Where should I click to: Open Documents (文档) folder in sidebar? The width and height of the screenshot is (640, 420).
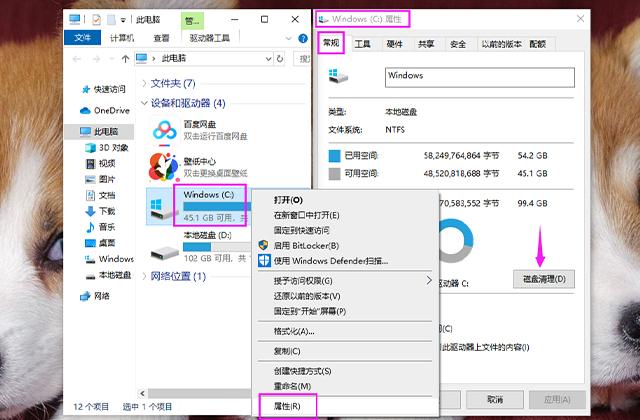(x=100, y=196)
